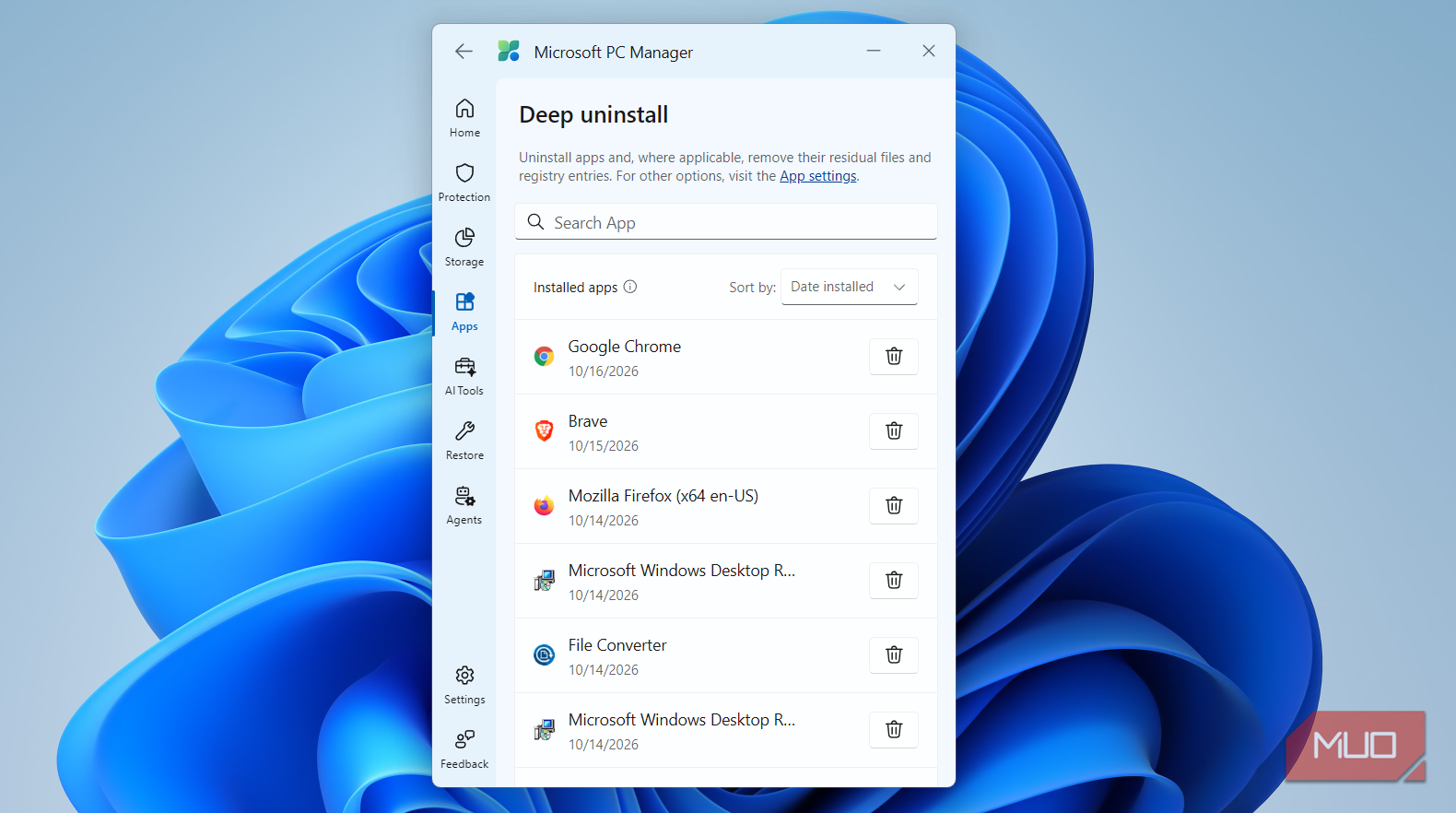Uninstall Brave with trash button
1456x813 pixels.
tap(894, 431)
